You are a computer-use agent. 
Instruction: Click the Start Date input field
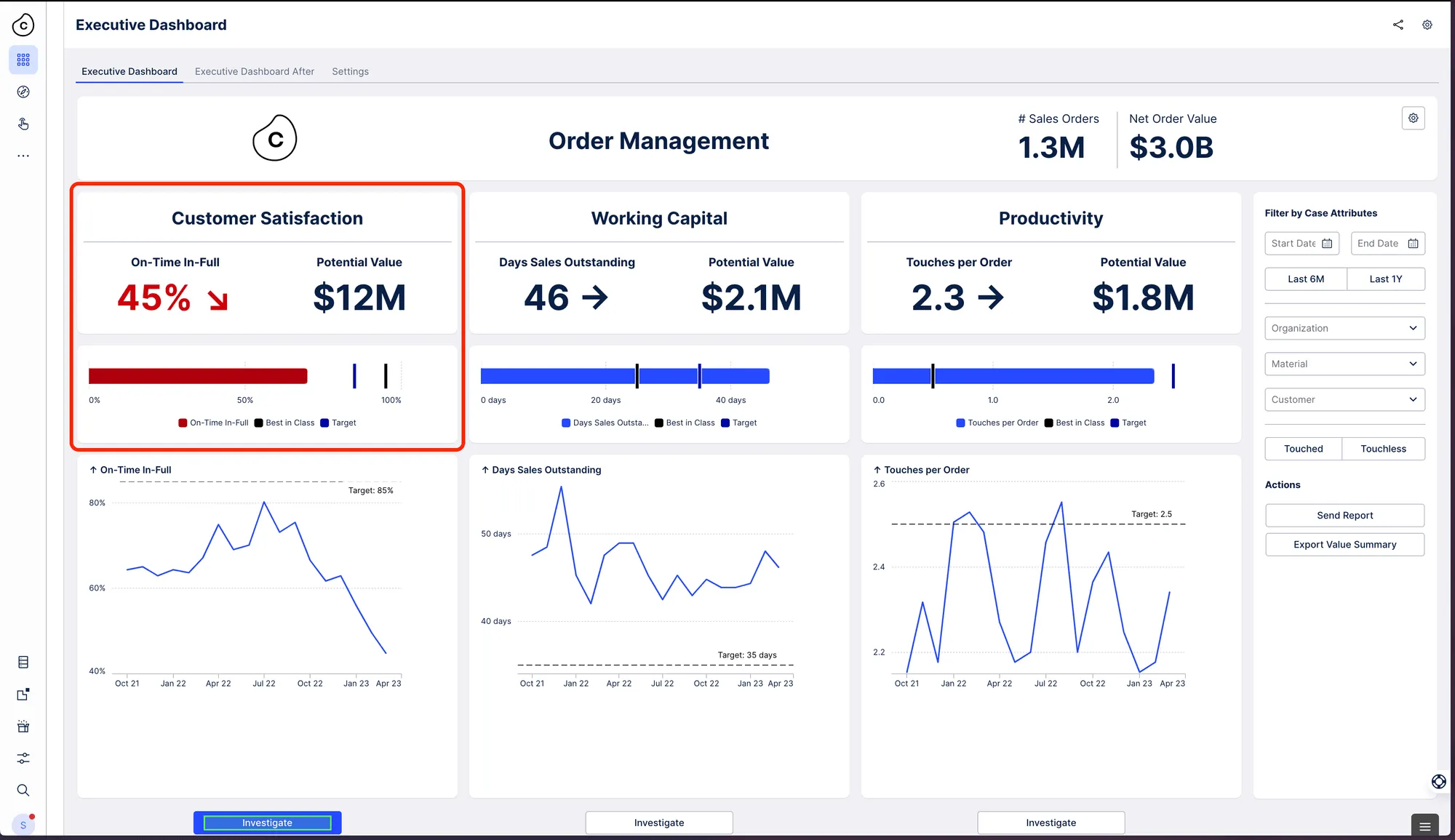(1301, 244)
